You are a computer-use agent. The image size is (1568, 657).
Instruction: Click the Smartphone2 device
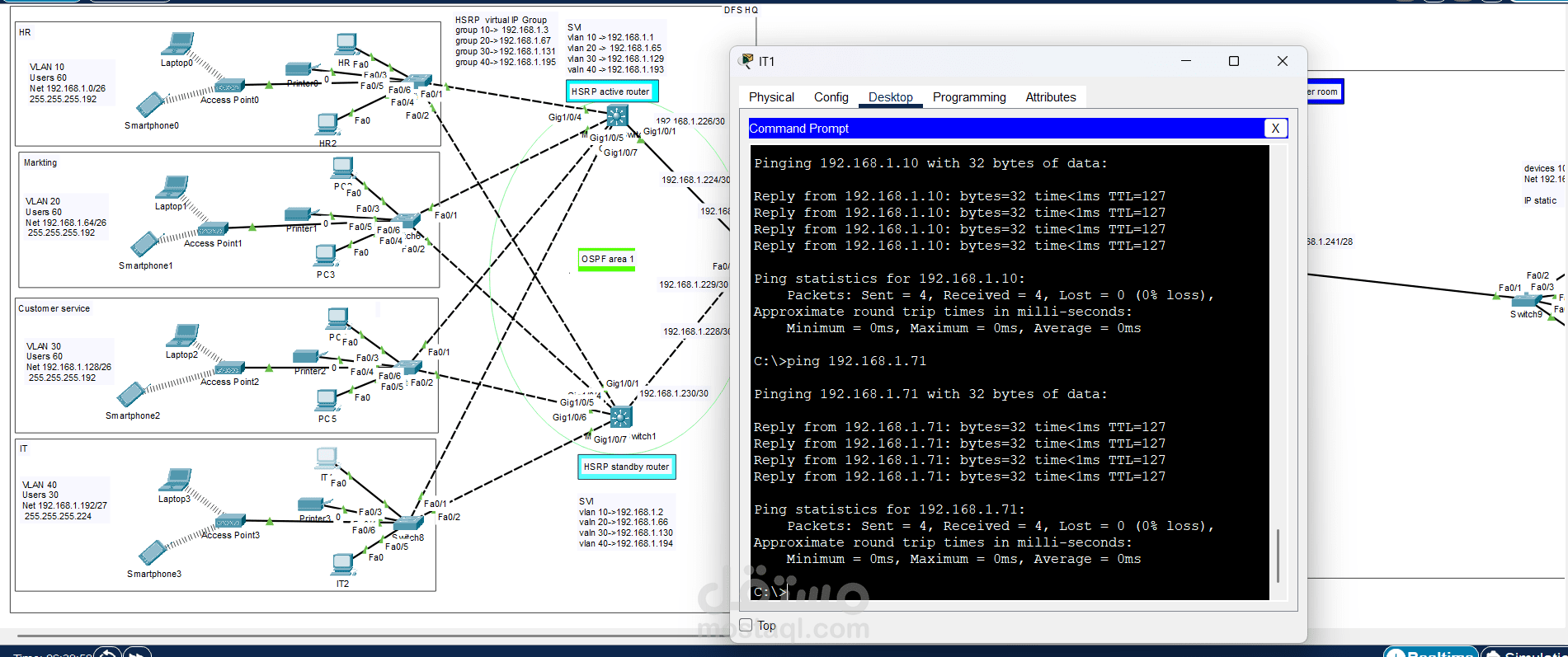[x=131, y=395]
